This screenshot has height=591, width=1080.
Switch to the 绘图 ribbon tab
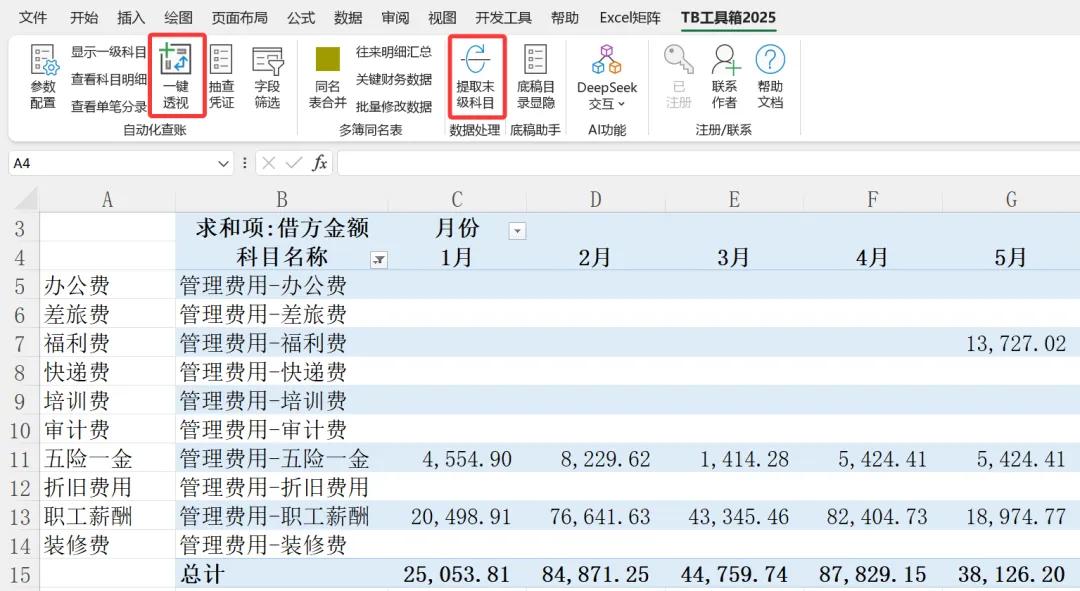pyautogui.click(x=178, y=17)
